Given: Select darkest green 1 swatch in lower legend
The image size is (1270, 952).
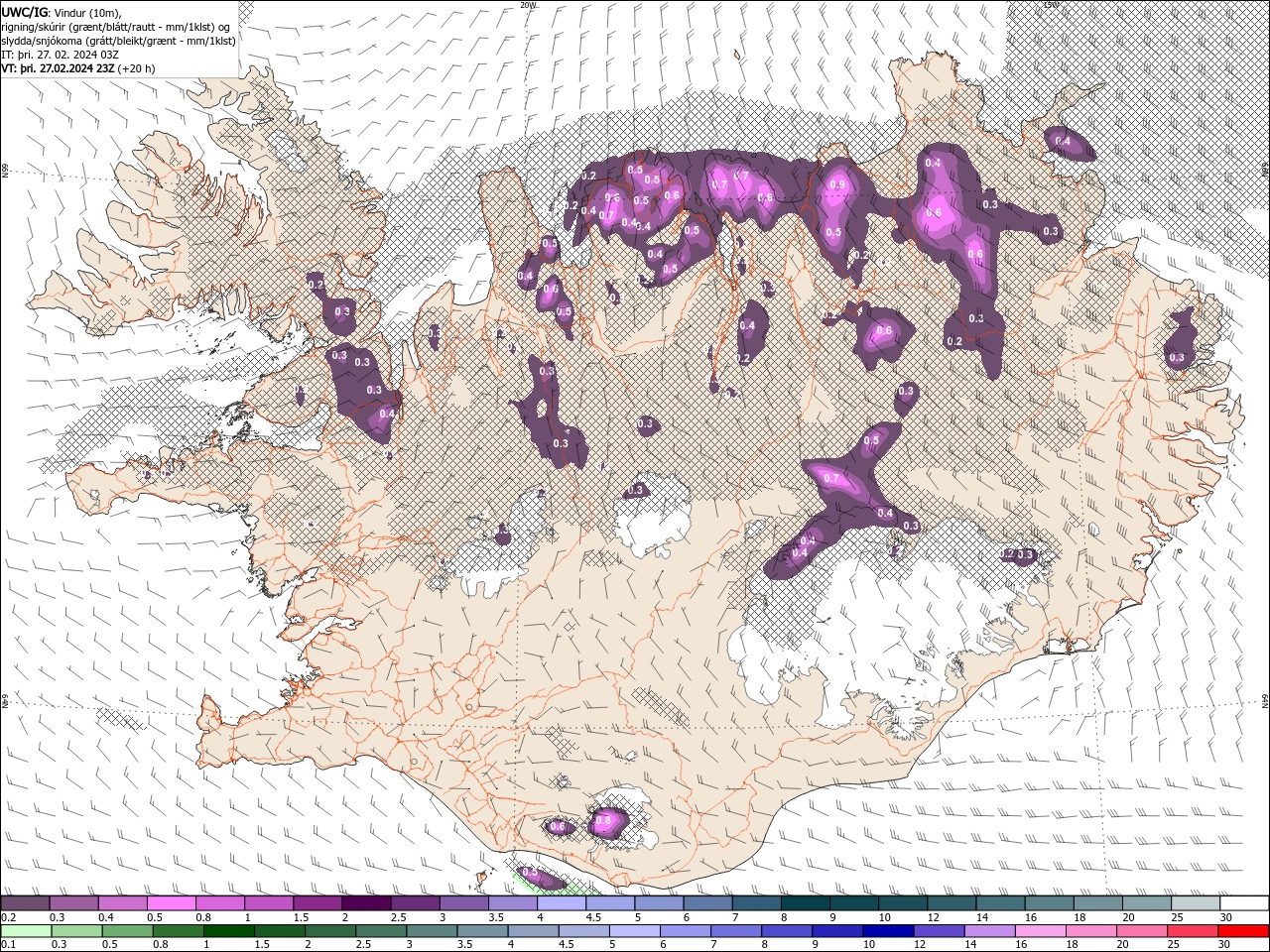Looking at the screenshot, I should tap(229, 930).
